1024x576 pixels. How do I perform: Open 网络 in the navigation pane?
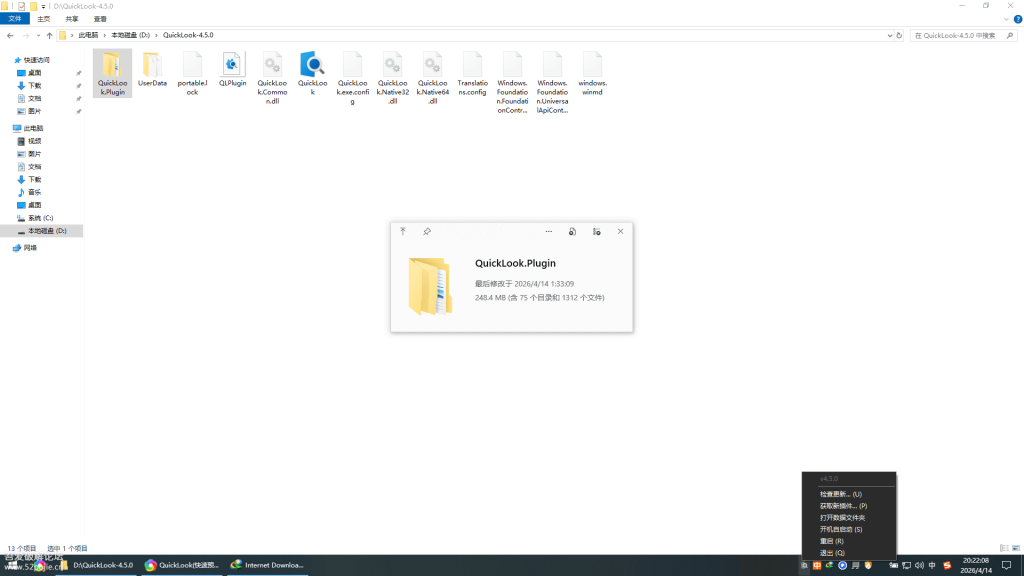pyautogui.click(x=30, y=248)
